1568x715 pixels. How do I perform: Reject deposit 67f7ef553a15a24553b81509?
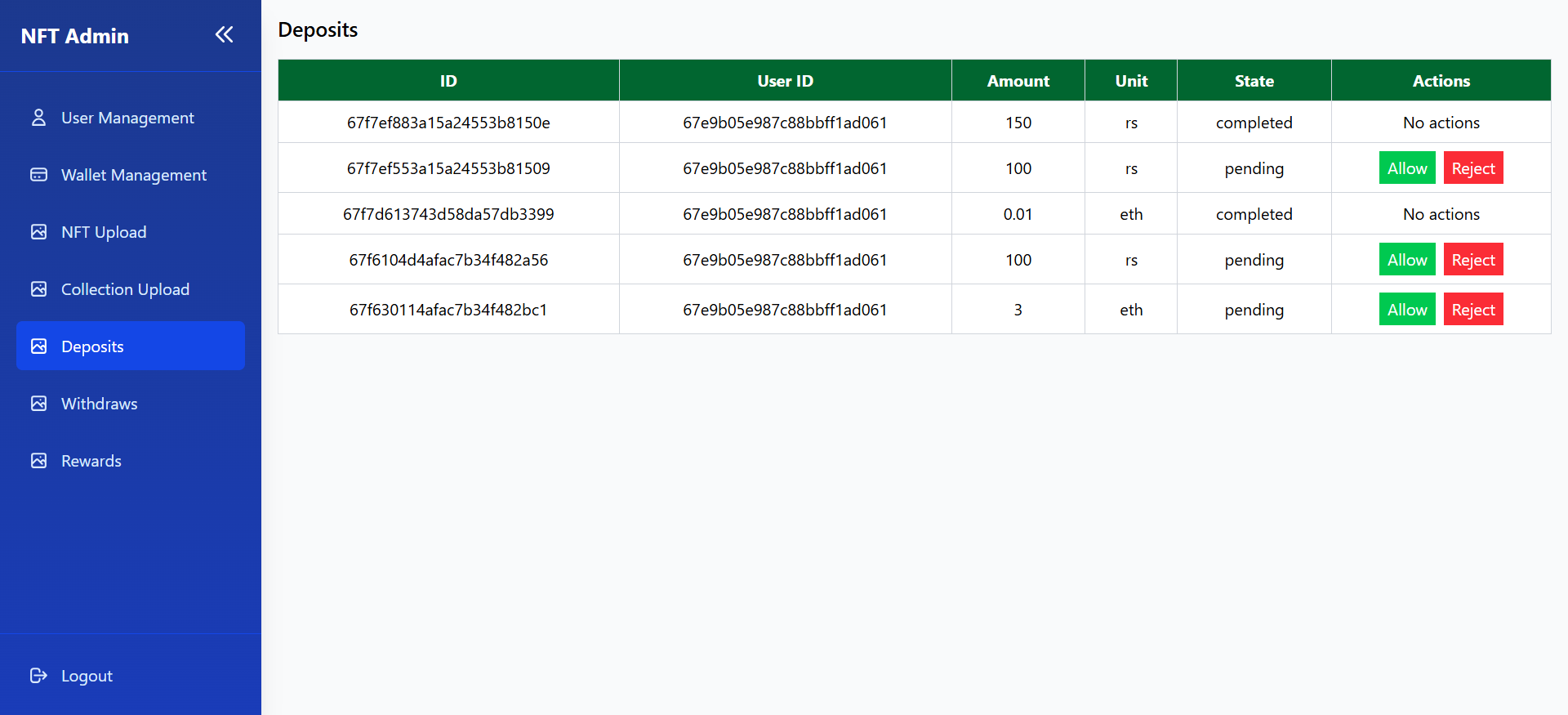[1472, 168]
